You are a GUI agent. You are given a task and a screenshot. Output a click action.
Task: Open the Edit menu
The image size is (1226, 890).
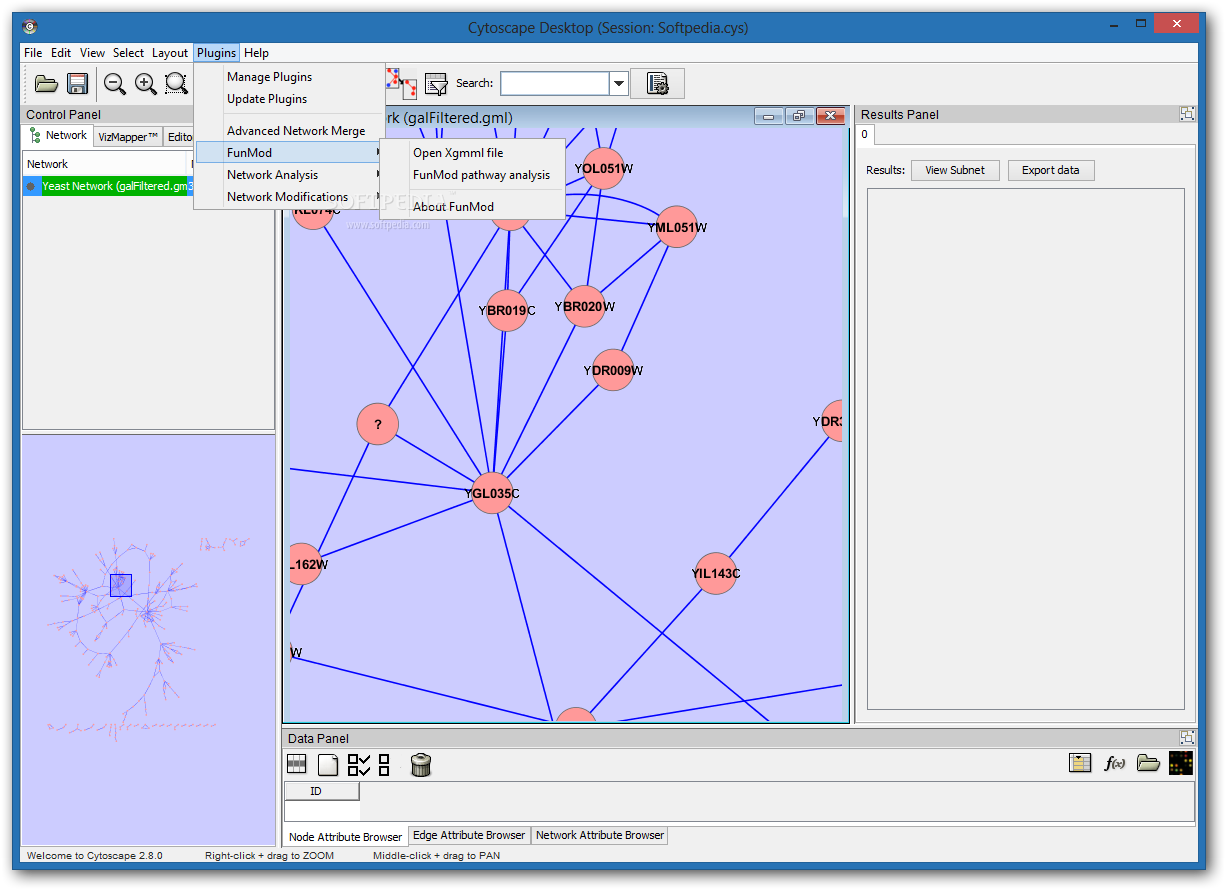pyautogui.click(x=61, y=53)
